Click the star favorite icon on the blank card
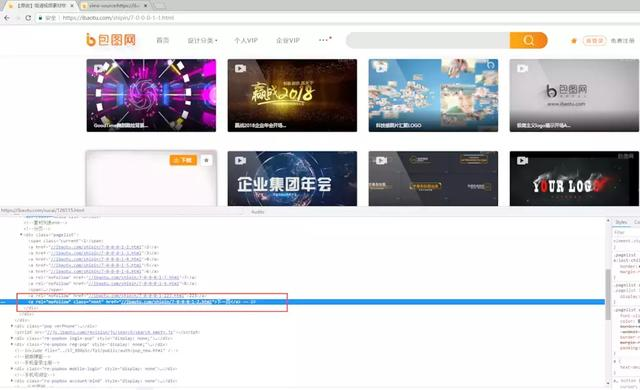This screenshot has width=640, height=390. click(207, 160)
